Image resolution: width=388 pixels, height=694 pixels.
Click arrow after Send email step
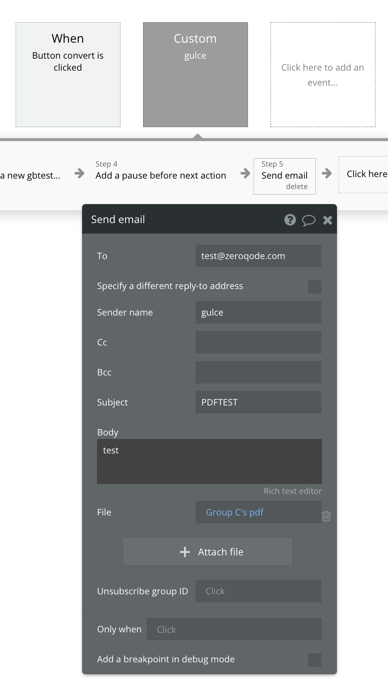tap(327, 173)
